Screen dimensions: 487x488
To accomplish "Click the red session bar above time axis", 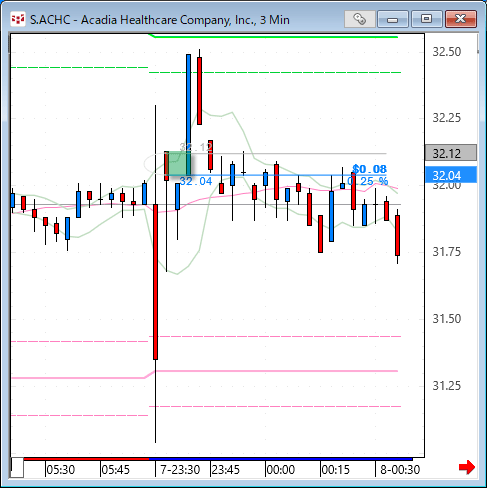I will [x=86, y=459].
